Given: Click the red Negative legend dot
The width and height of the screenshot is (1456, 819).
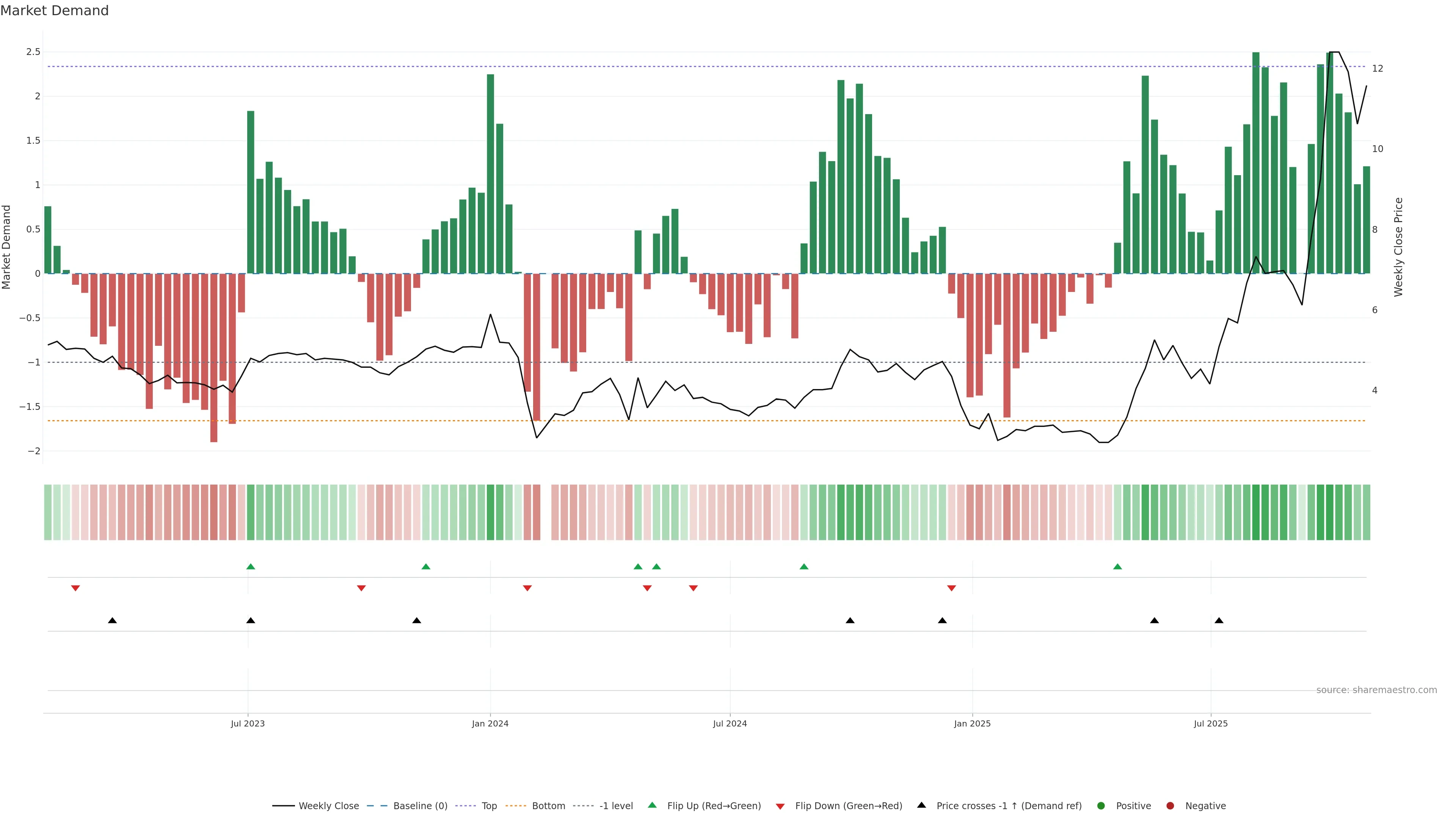Looking at the screenshot, I should tap(1170, 806).
